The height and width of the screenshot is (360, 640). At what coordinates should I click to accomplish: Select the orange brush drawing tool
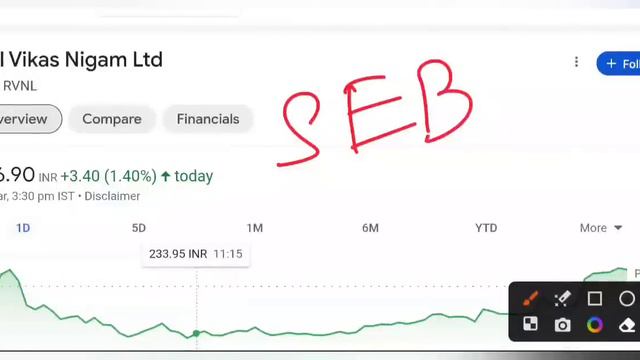click(531, 298)
